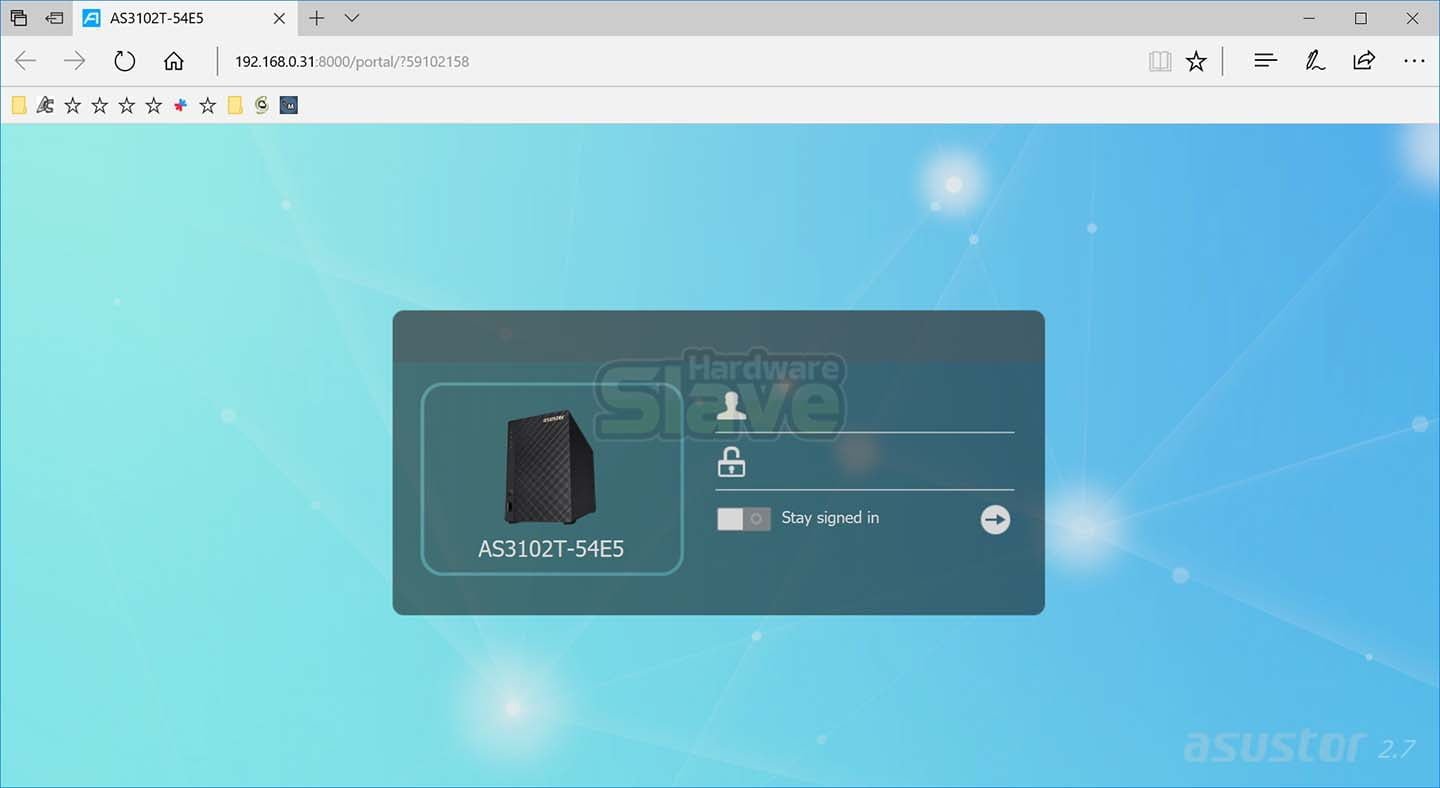1440x788 pixels.
Task: Close the AS3102T-54E5 tab
Action: click(280, 18)
